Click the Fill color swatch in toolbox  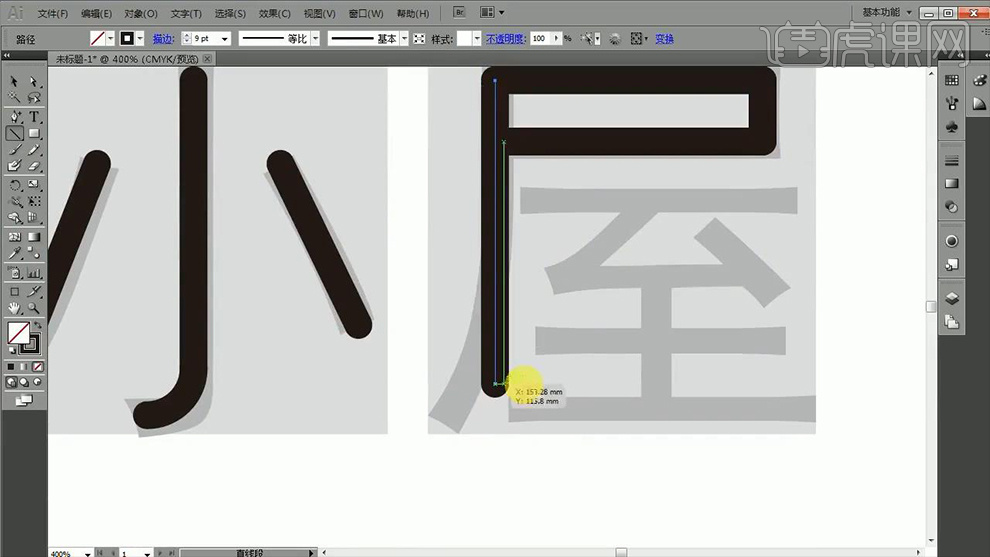pyautogui.click(x=17, y=332)
